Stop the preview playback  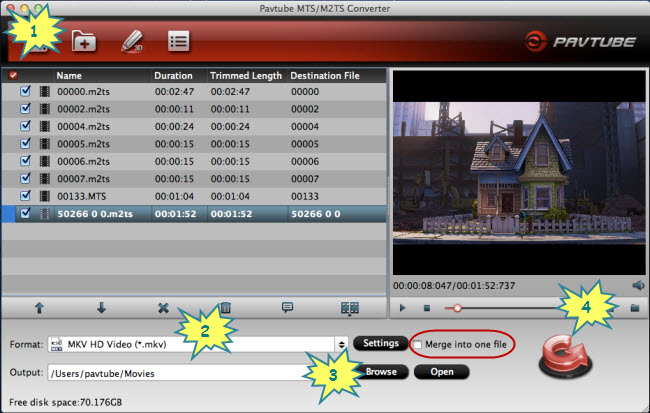pos(427,308)
